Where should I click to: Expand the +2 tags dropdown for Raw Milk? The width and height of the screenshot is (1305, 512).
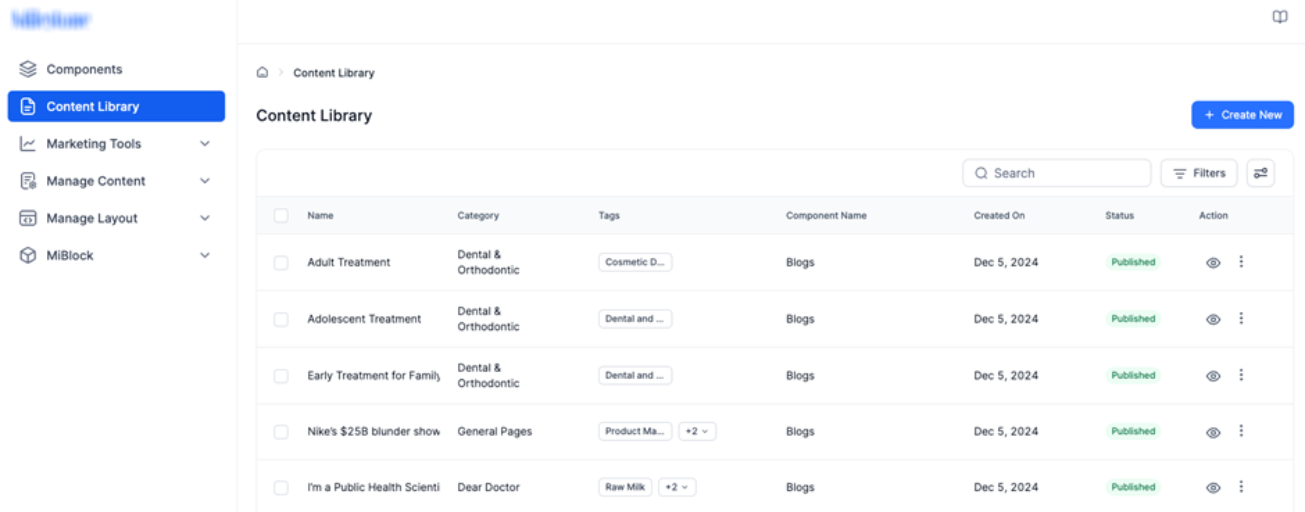coord(677,487)
